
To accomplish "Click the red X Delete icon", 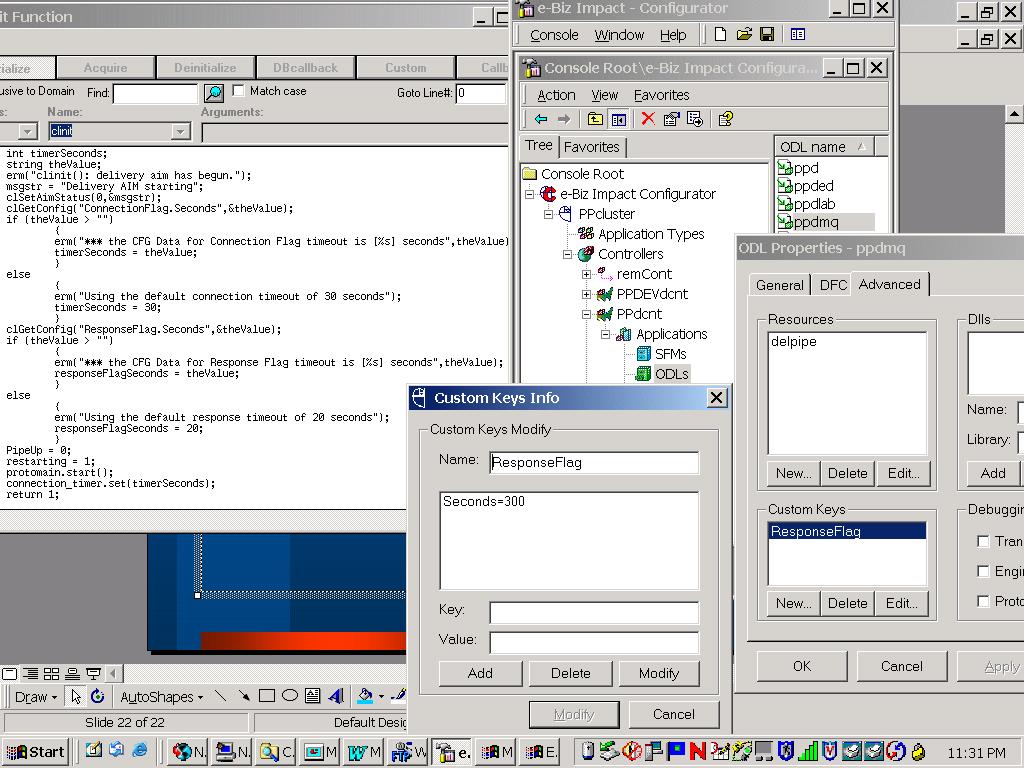I will coord(648,119).
